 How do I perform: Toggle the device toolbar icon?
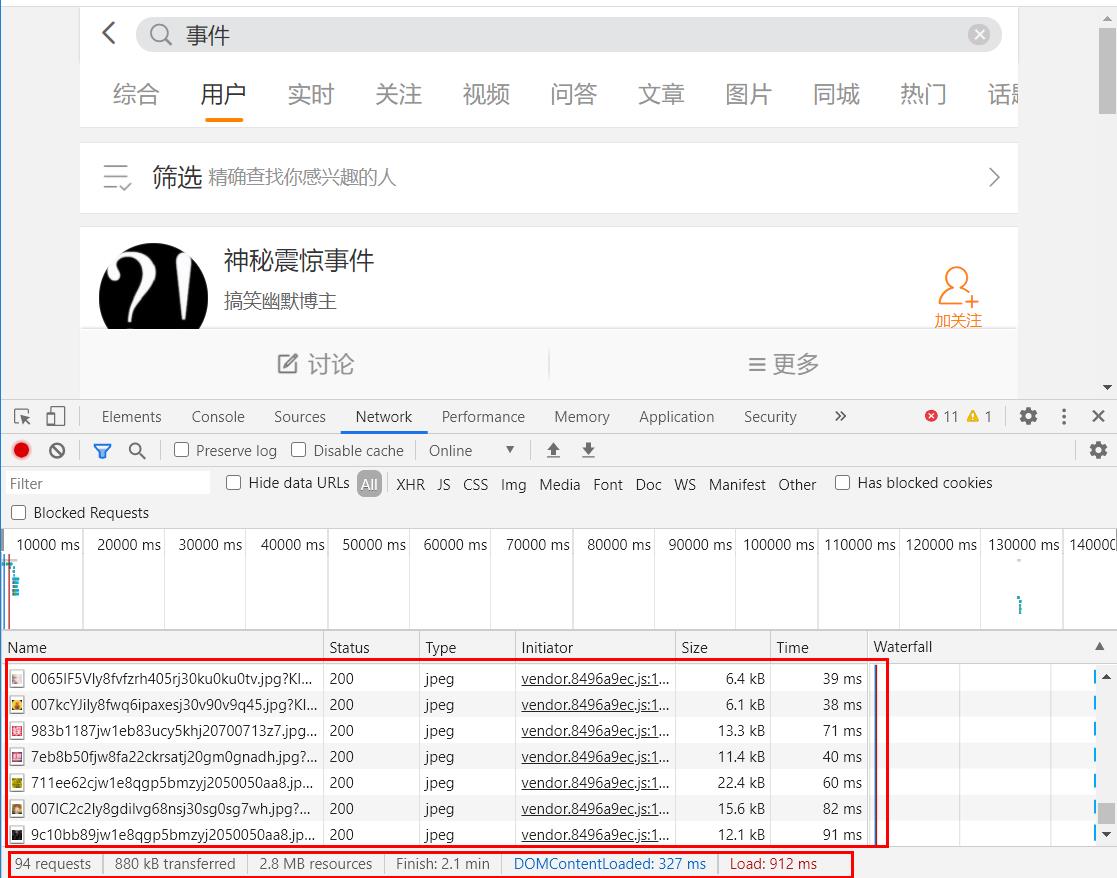pos(56,417)
